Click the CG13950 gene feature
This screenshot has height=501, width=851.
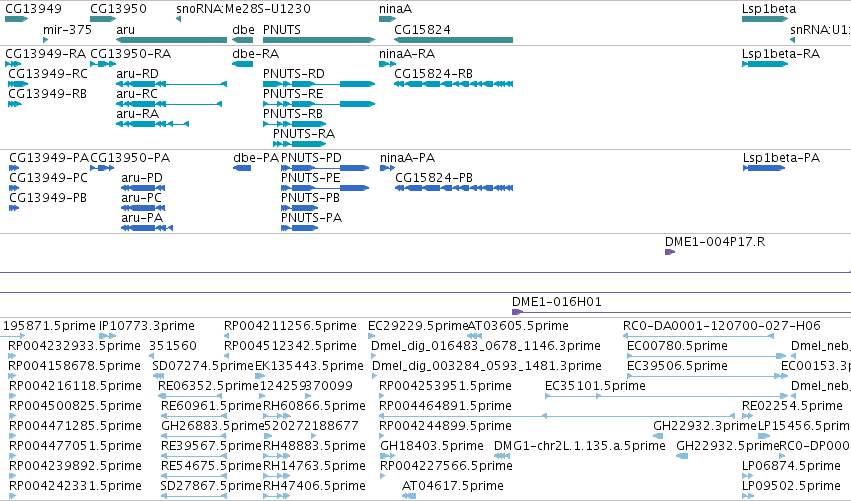click(x=103, y=19)
